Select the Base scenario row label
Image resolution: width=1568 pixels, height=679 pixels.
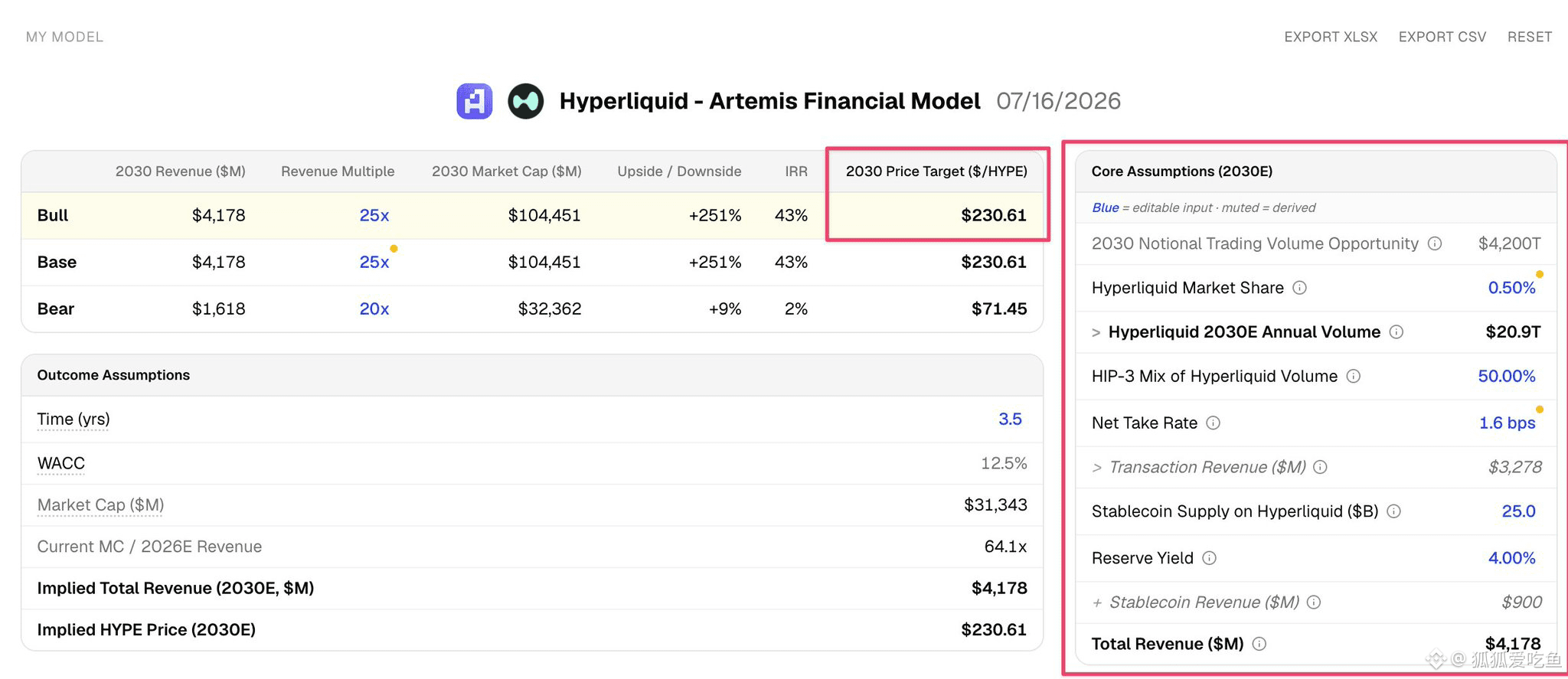[x=57, y=263]
